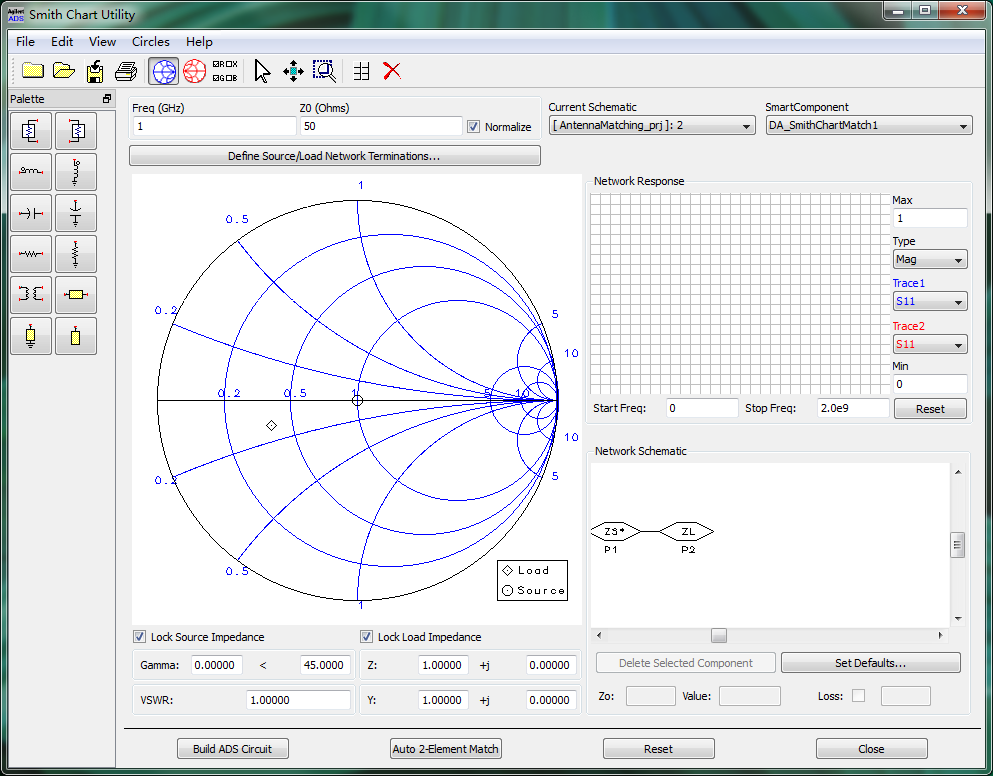Viewport: 993px width, 776px height.
Task: Click the schematic scrollbar's down arrow
Action: coord(958,618)
